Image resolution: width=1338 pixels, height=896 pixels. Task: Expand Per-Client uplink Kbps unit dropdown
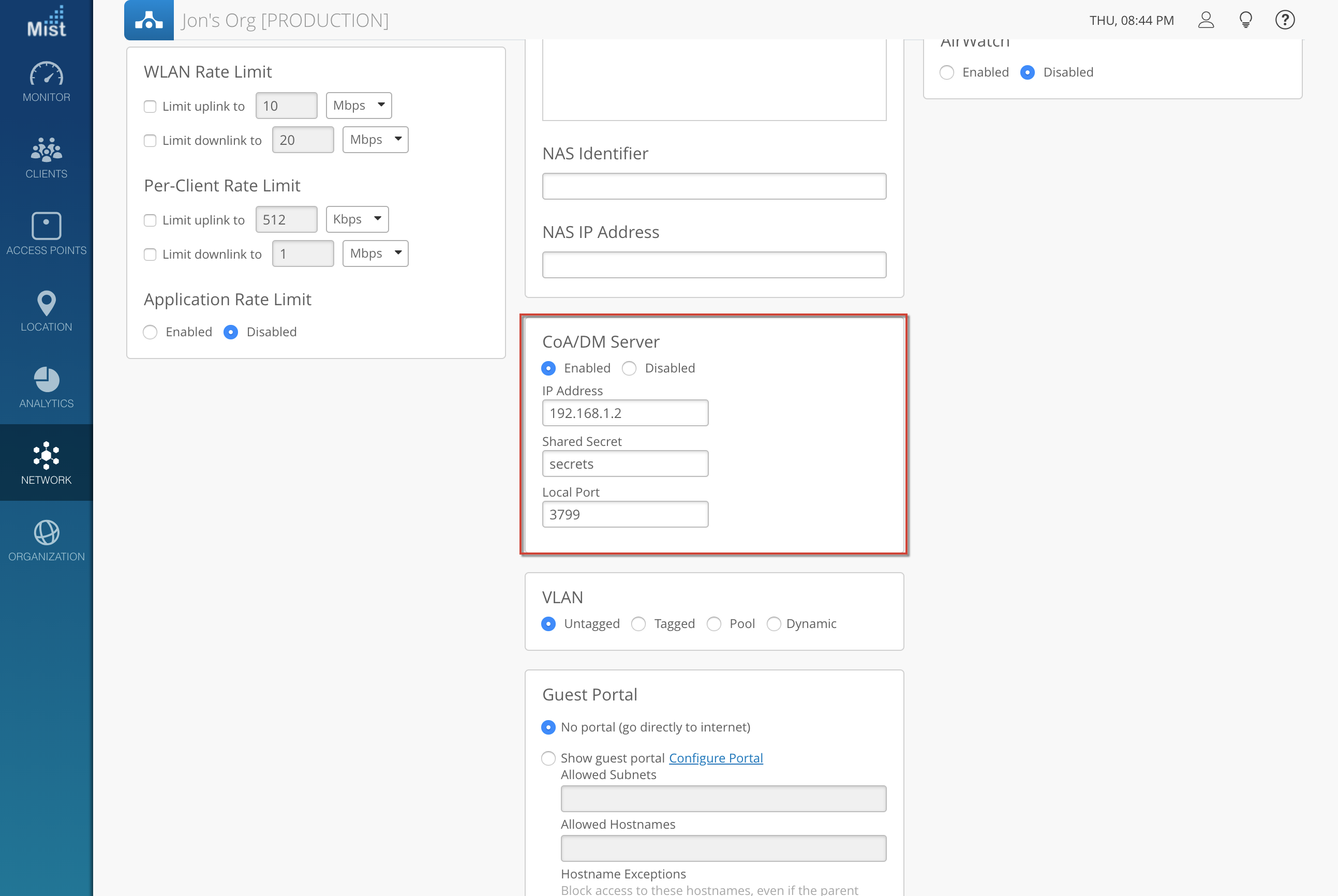[356, 219]
